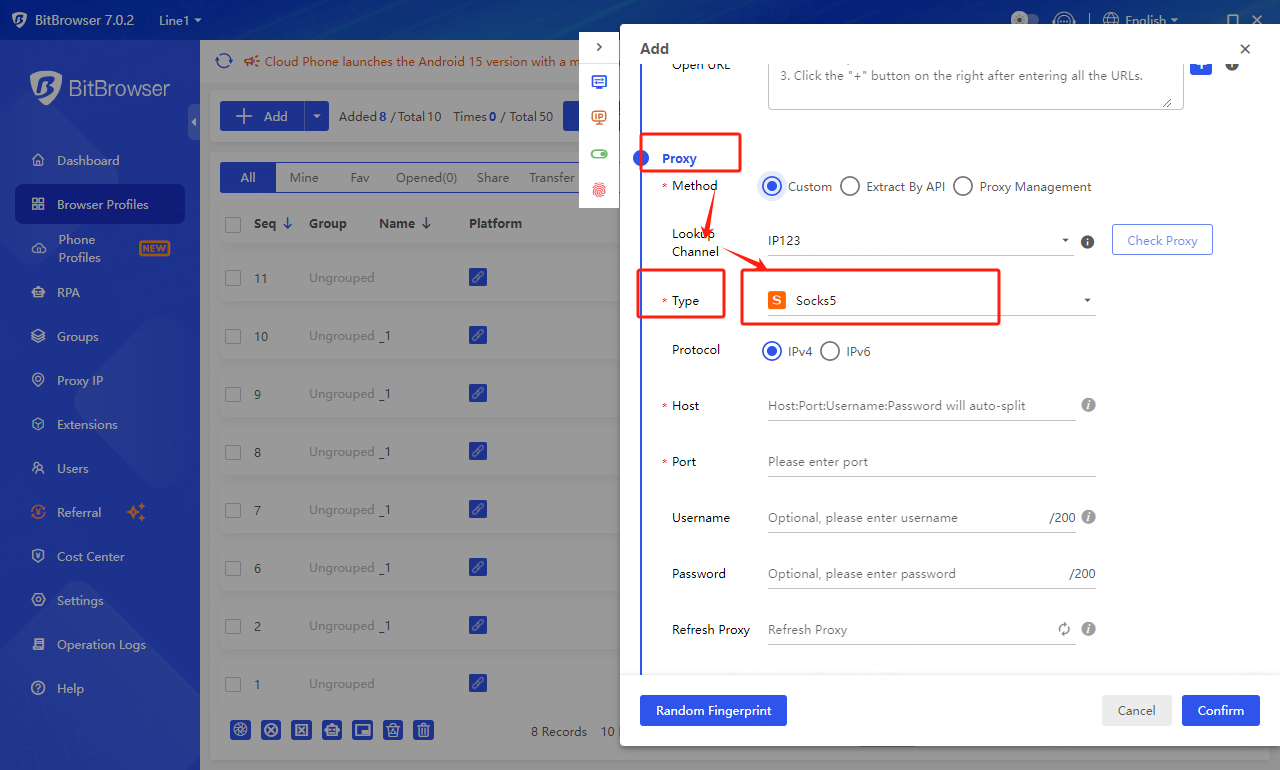Select the Extract By API radio button

(x=850, y=187)
